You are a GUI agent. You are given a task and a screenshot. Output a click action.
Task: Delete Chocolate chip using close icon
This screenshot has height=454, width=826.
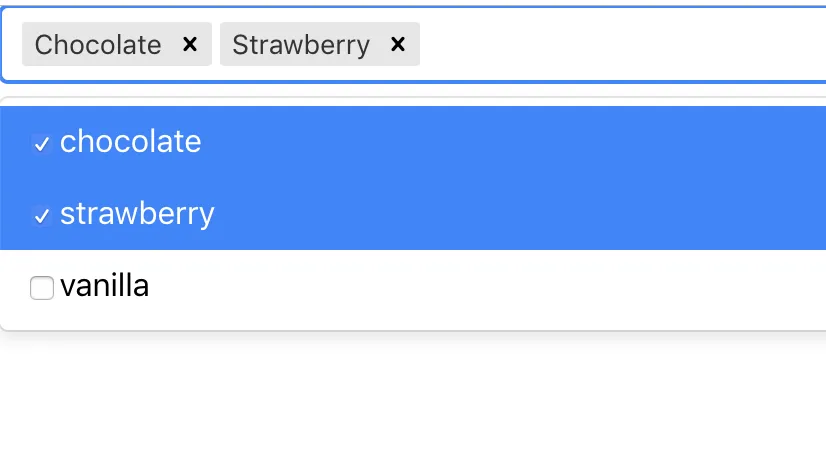click(190, 44)
